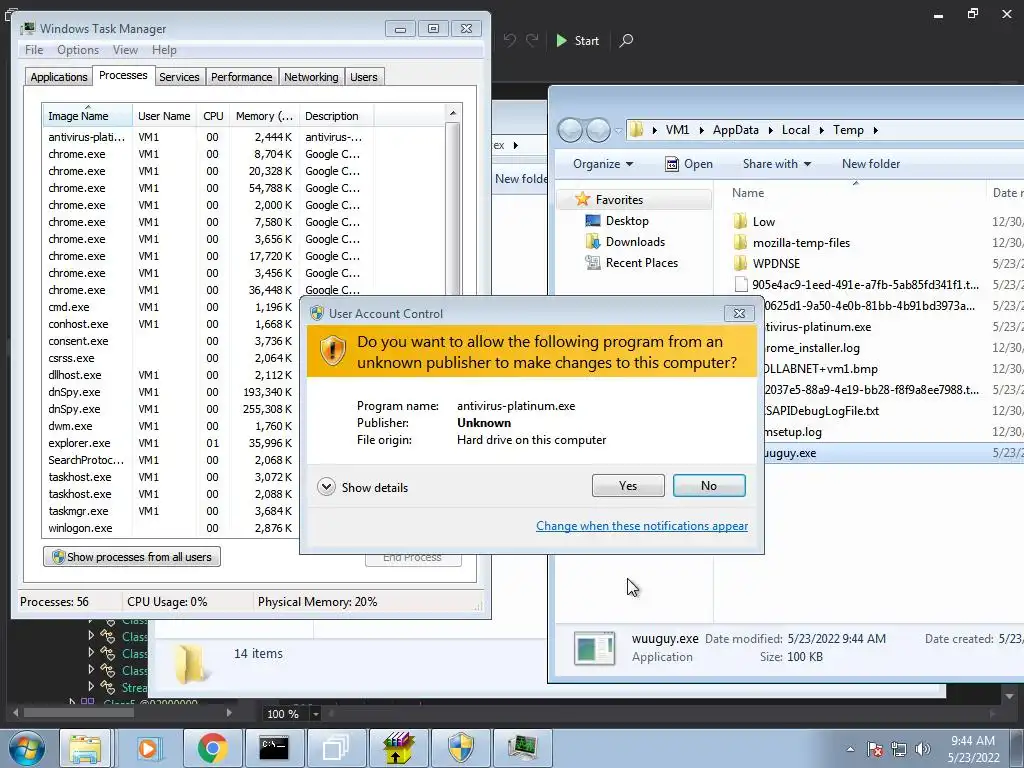Open Command Prompt taskbar icon
1024x768 pixels.
point(274,748)
